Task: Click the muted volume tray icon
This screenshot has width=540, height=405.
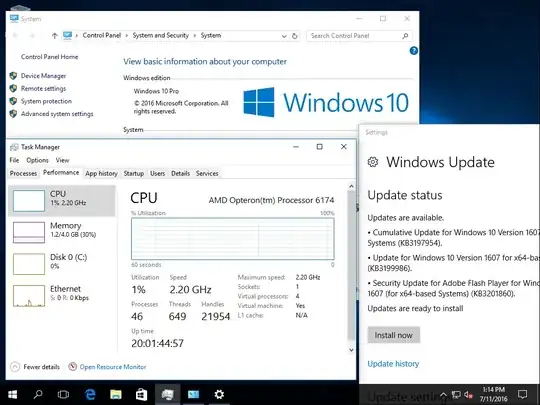Action: tap(468, 395)
